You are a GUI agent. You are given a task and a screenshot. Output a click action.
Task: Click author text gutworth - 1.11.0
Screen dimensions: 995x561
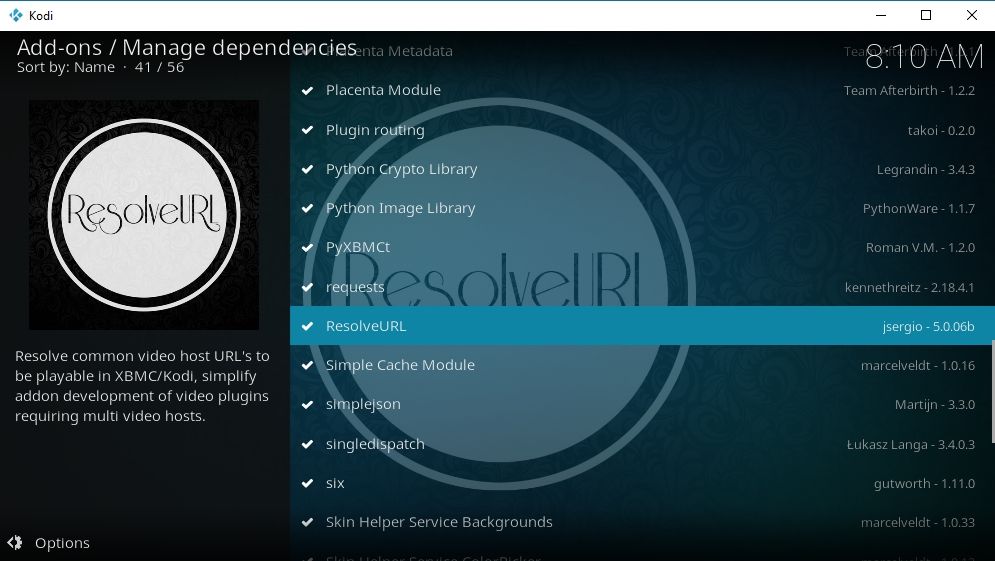[x=924, y=484]
